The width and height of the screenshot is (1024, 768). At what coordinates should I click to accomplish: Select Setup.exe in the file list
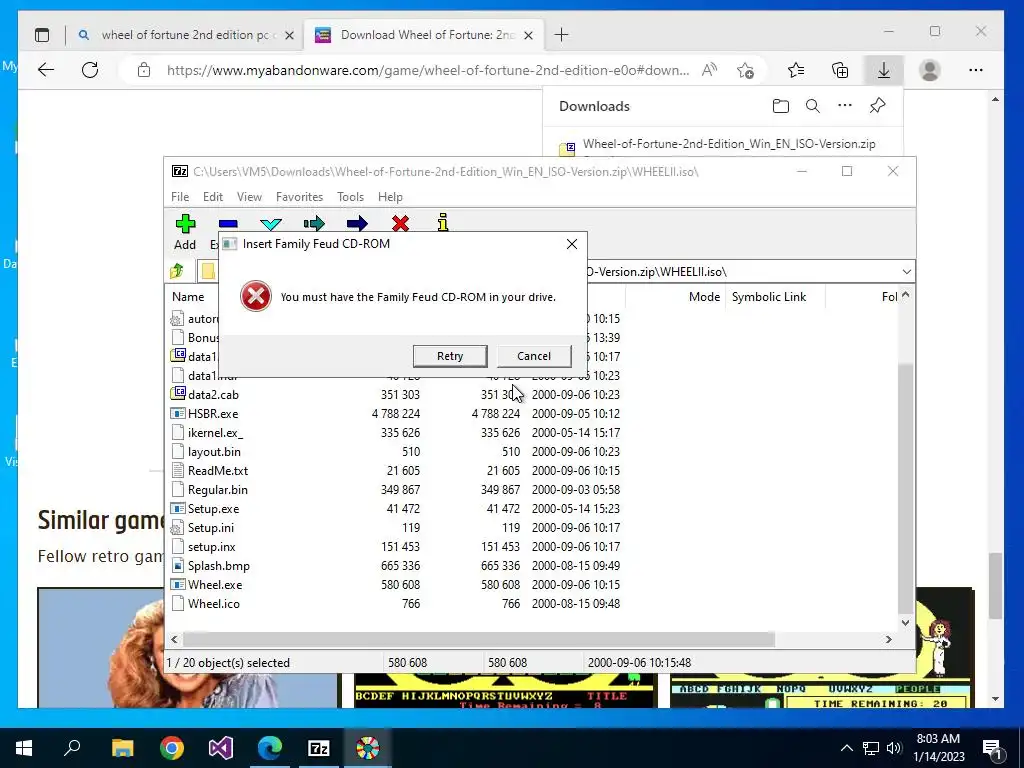click(x=213, y=508)
